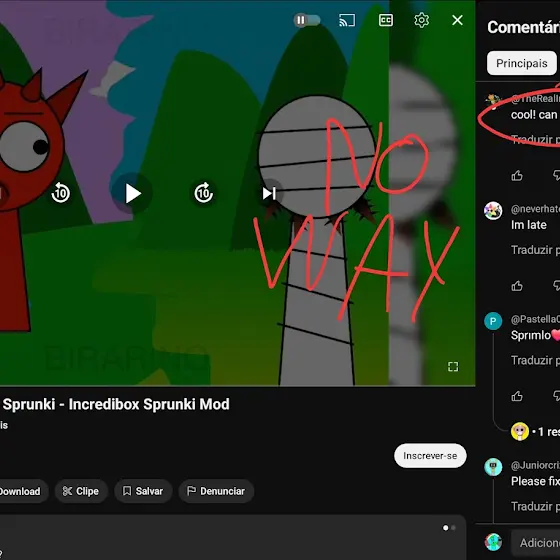The image size is (560, 560).
Task: Click the Inscrever-se subscribe button
Action: tap(430, 456)
